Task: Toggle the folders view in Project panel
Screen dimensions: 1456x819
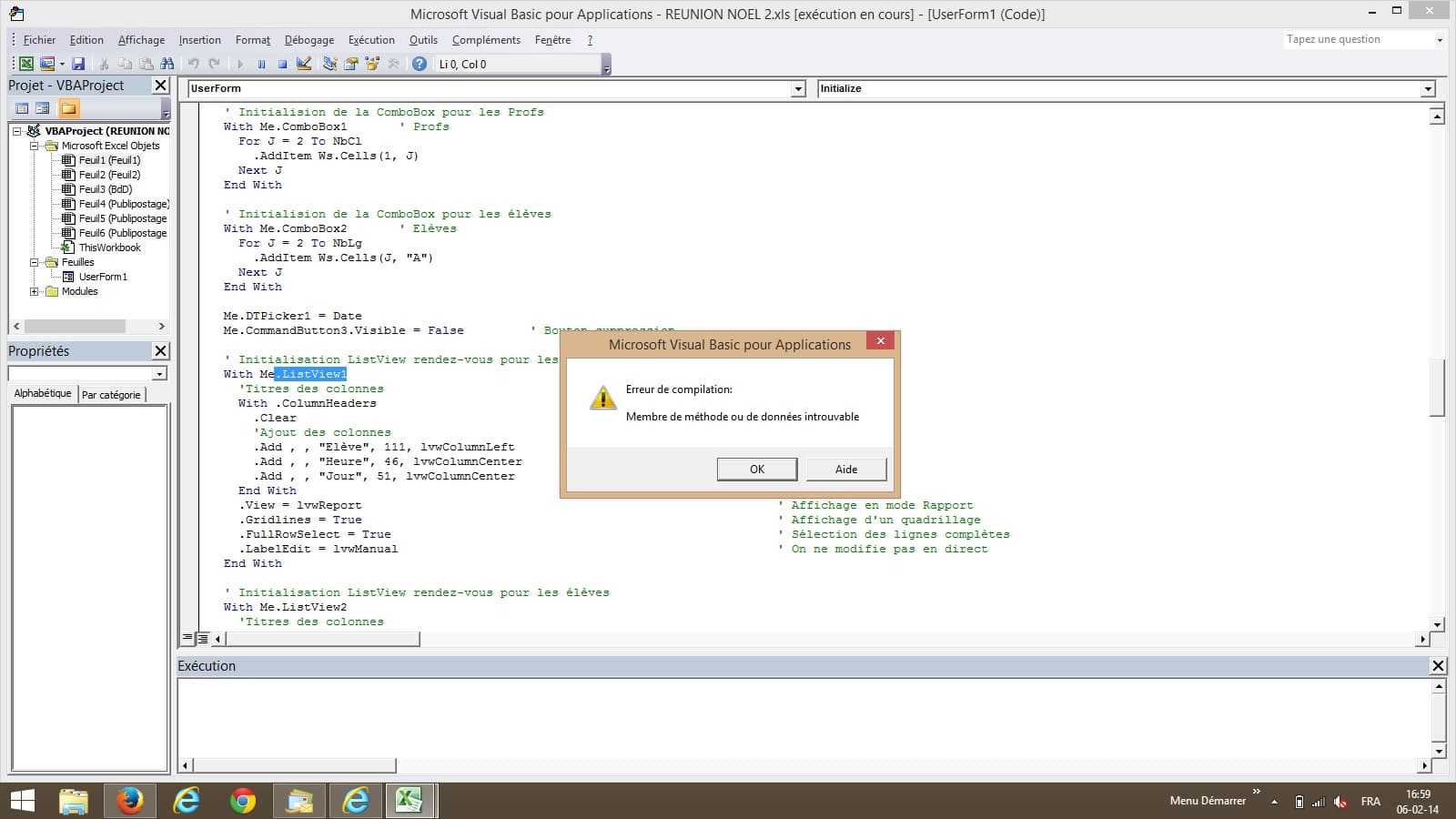Action: 68,108
